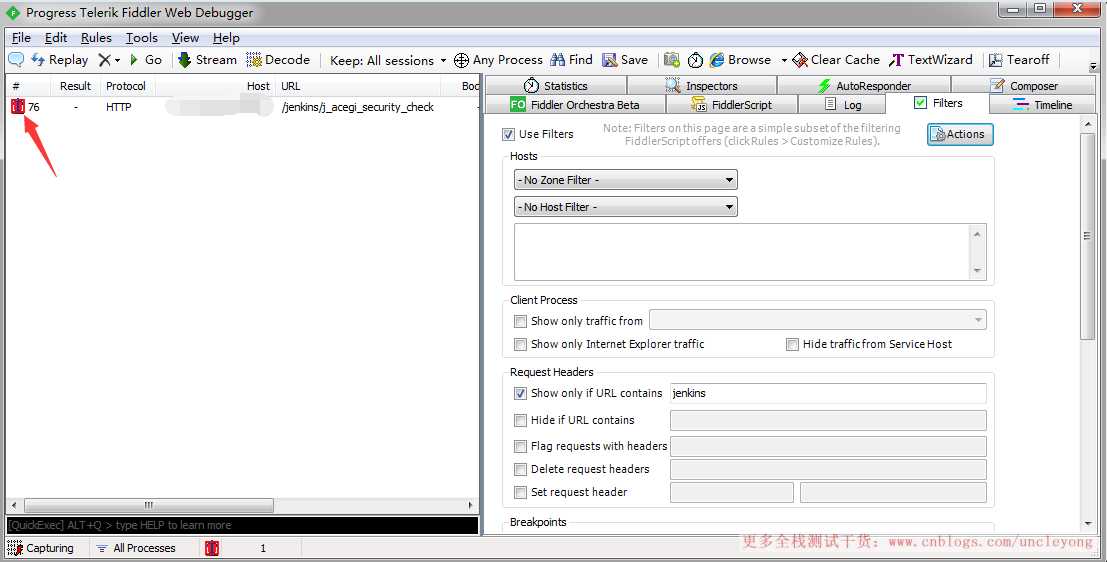Save sessions using Save toolbar button
This screenshot has height=562, width=1107.
625,60
